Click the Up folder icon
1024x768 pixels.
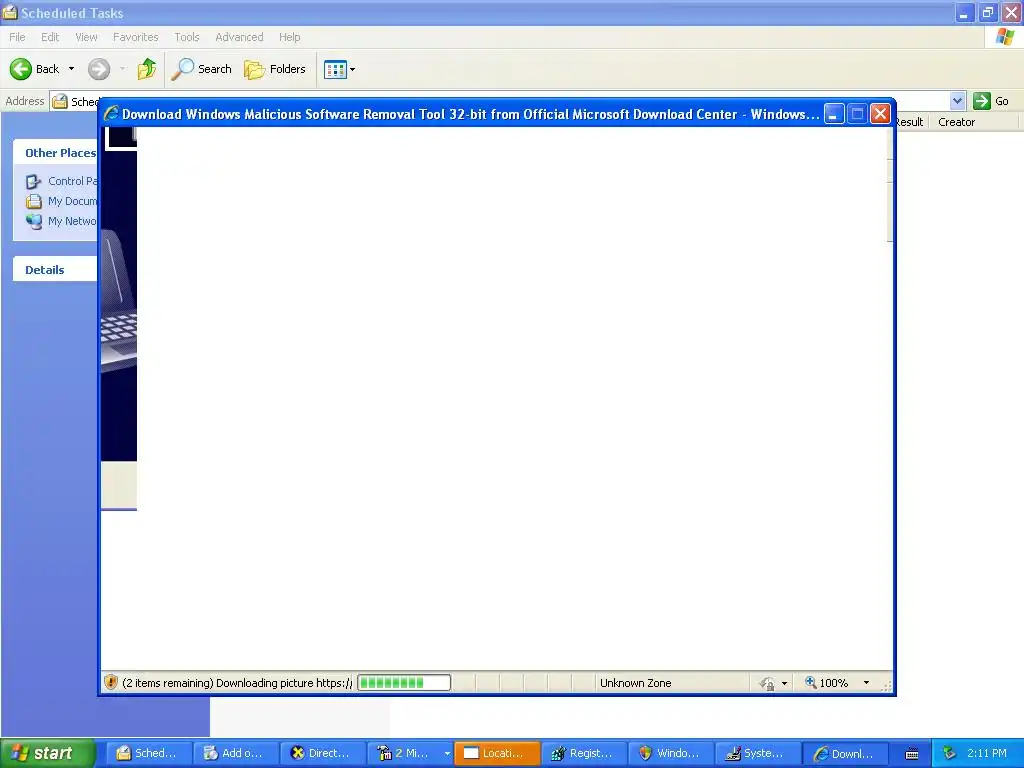147,69
